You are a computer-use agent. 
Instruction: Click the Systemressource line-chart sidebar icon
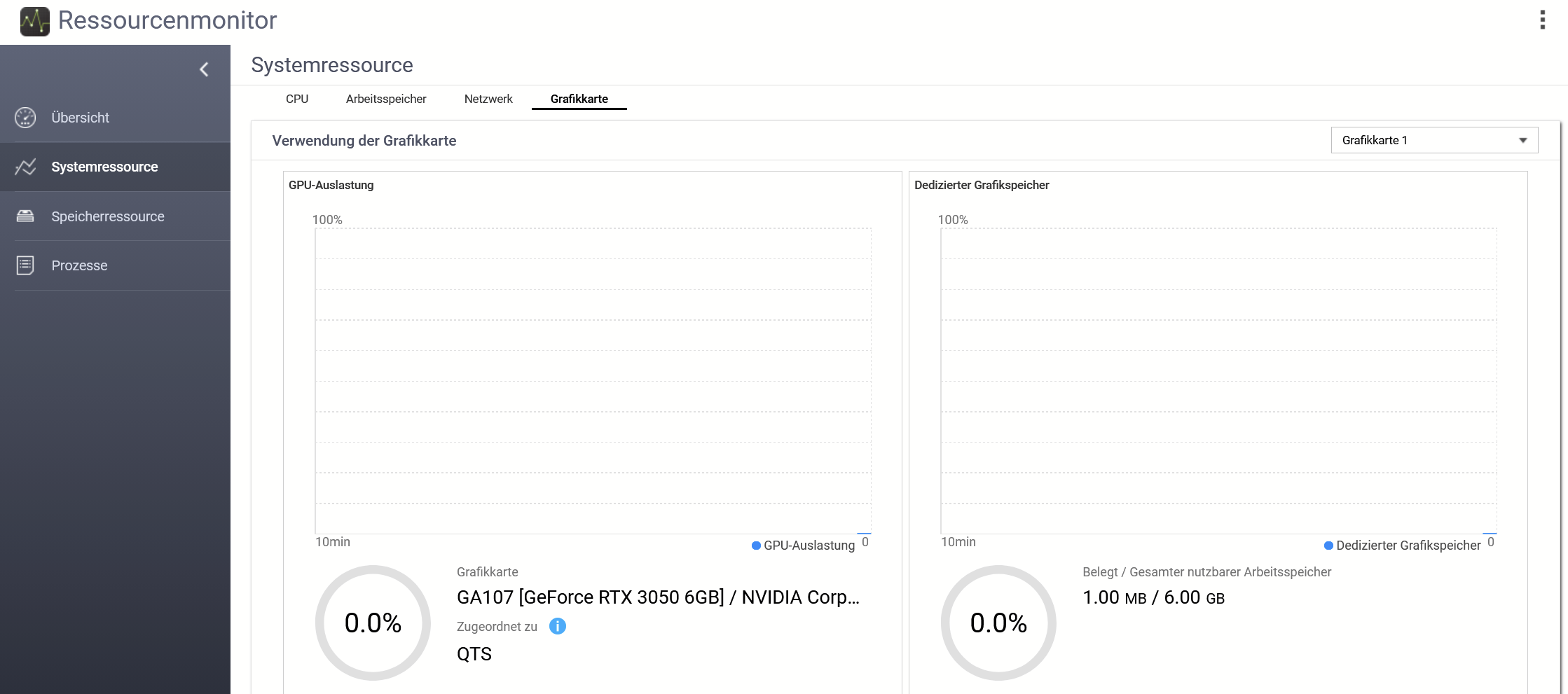(x=25, y=167)
